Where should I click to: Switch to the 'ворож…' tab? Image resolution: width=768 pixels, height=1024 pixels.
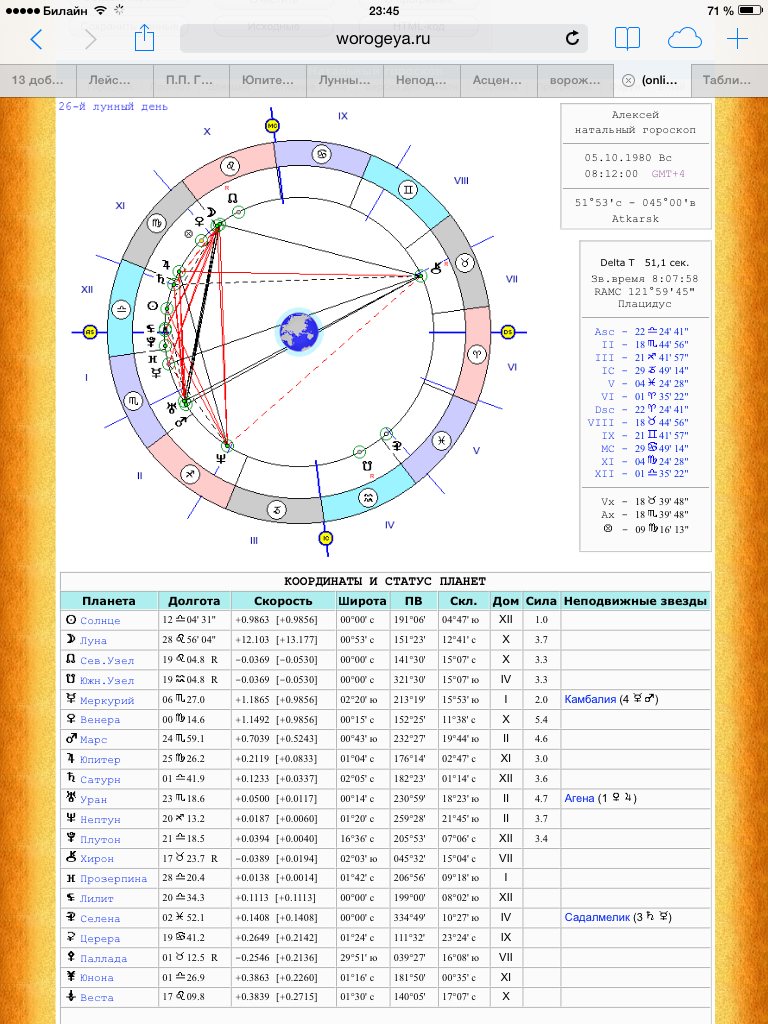(x=575, y=81)
